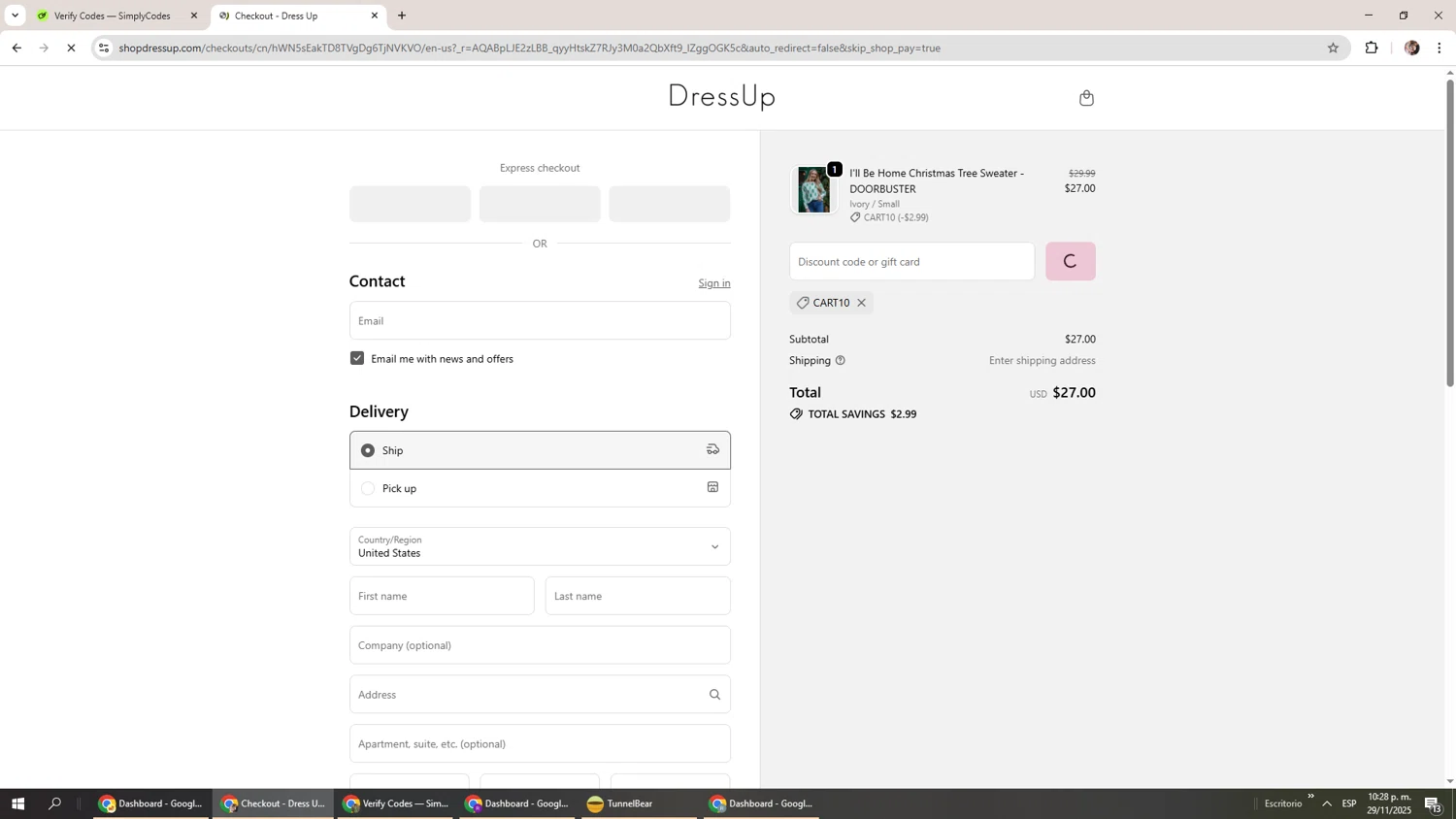Image resolution: width=1456 pixels, height=819 pixels.
Task: Click the shipping info question mark icon
Action: 841,360
